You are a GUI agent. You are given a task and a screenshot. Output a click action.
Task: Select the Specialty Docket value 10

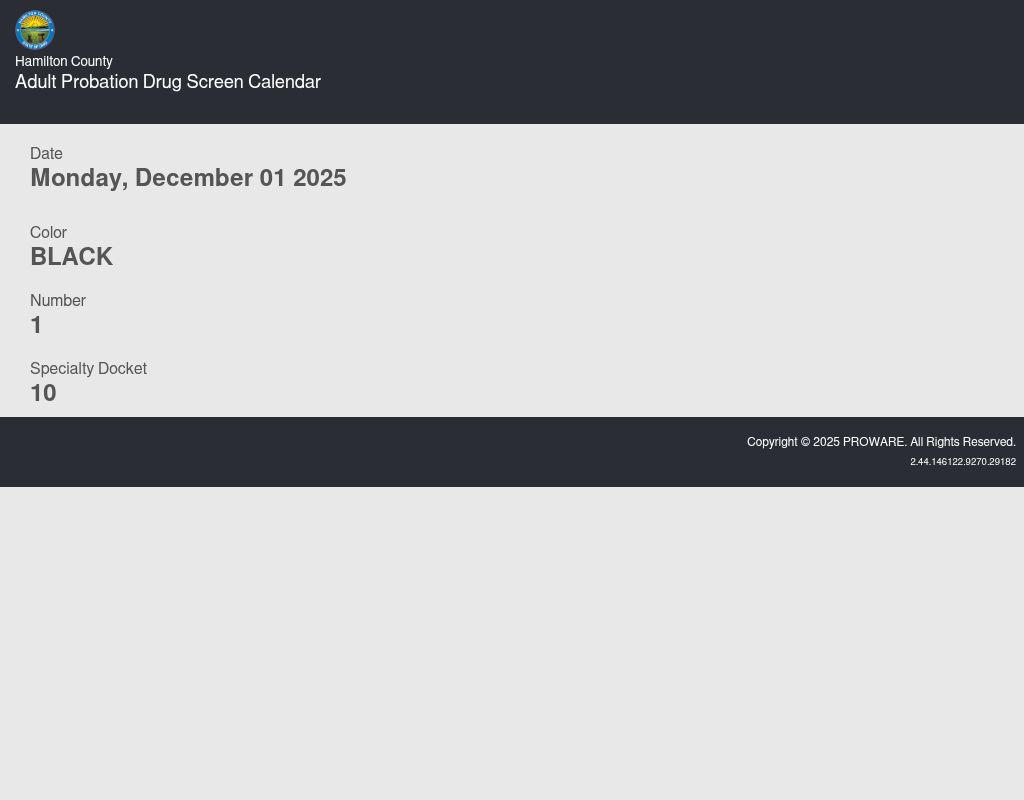(43, 393)
